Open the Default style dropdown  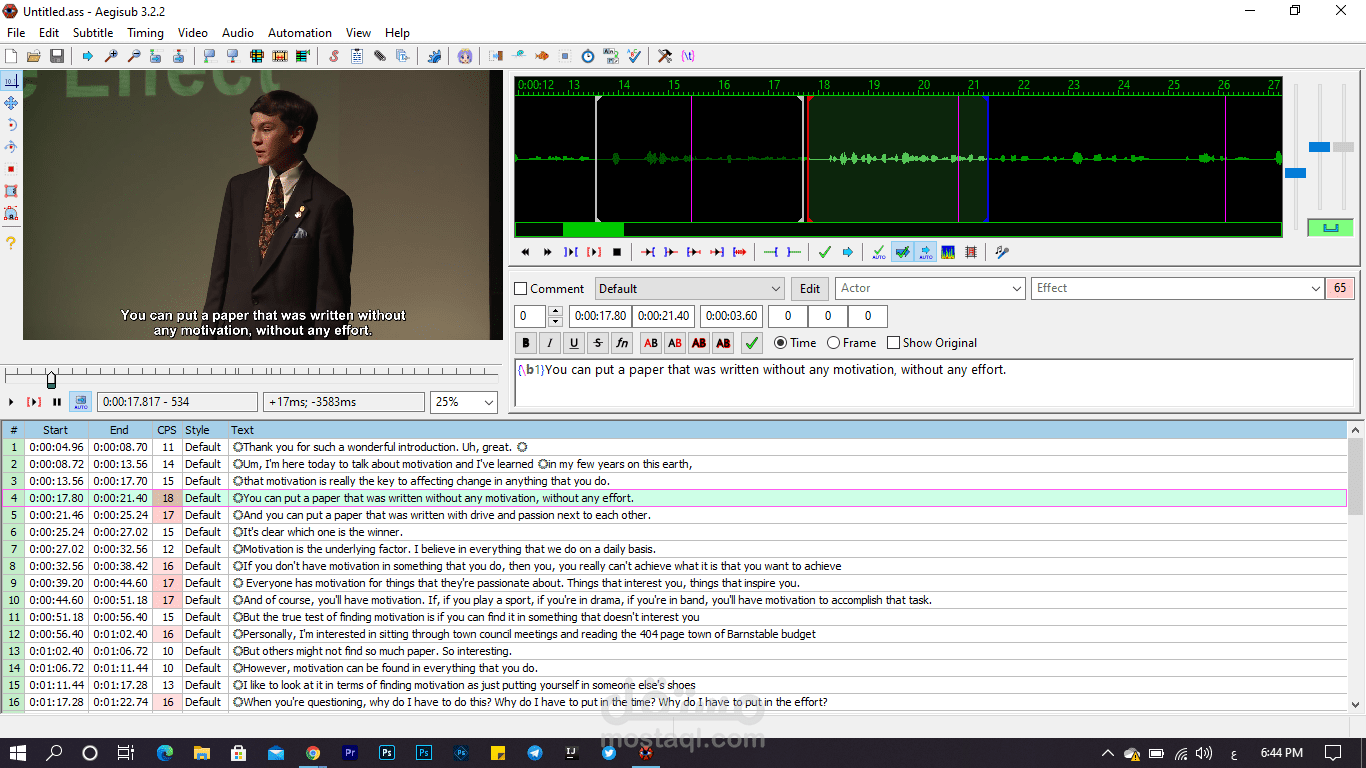690,289
